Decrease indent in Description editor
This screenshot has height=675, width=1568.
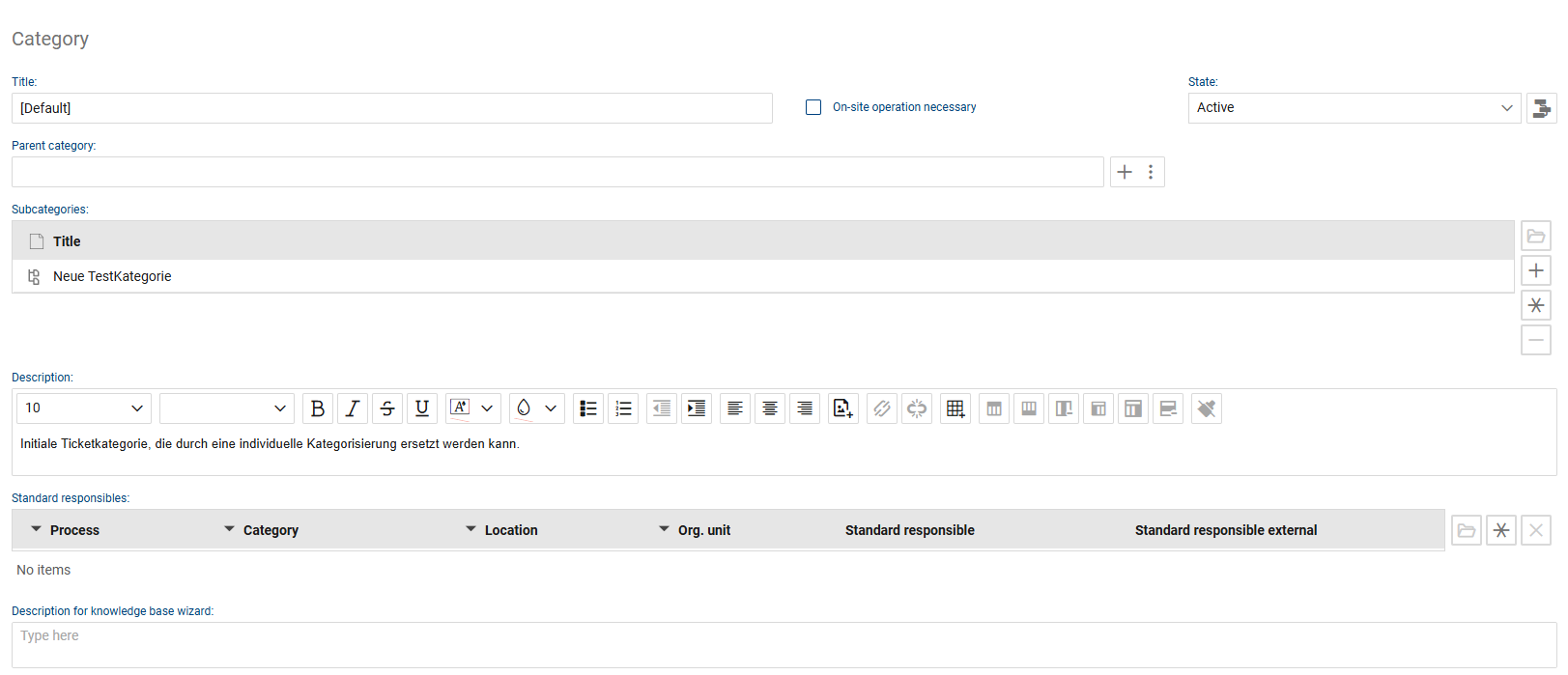[662, 408]
